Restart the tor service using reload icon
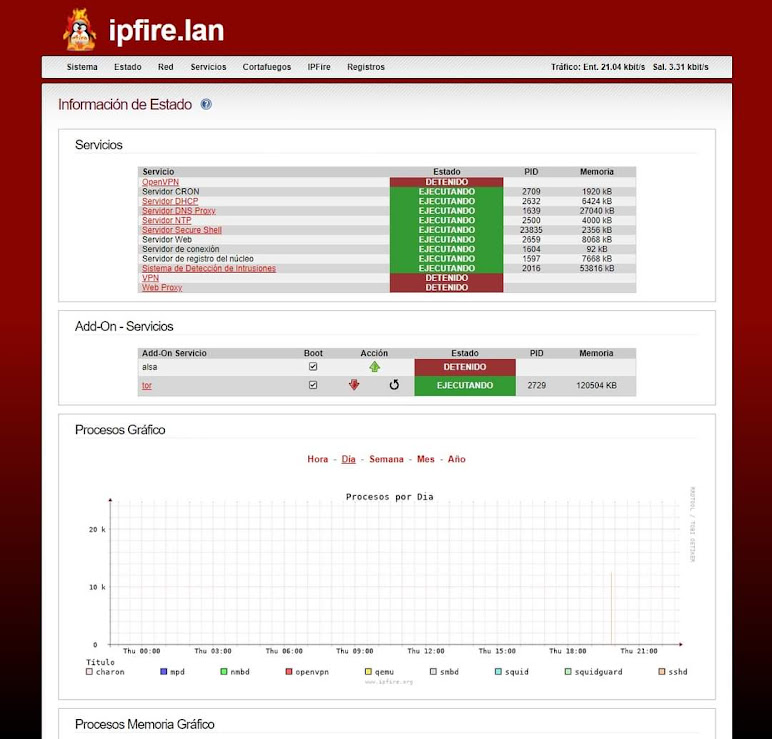 click(394, 385)
